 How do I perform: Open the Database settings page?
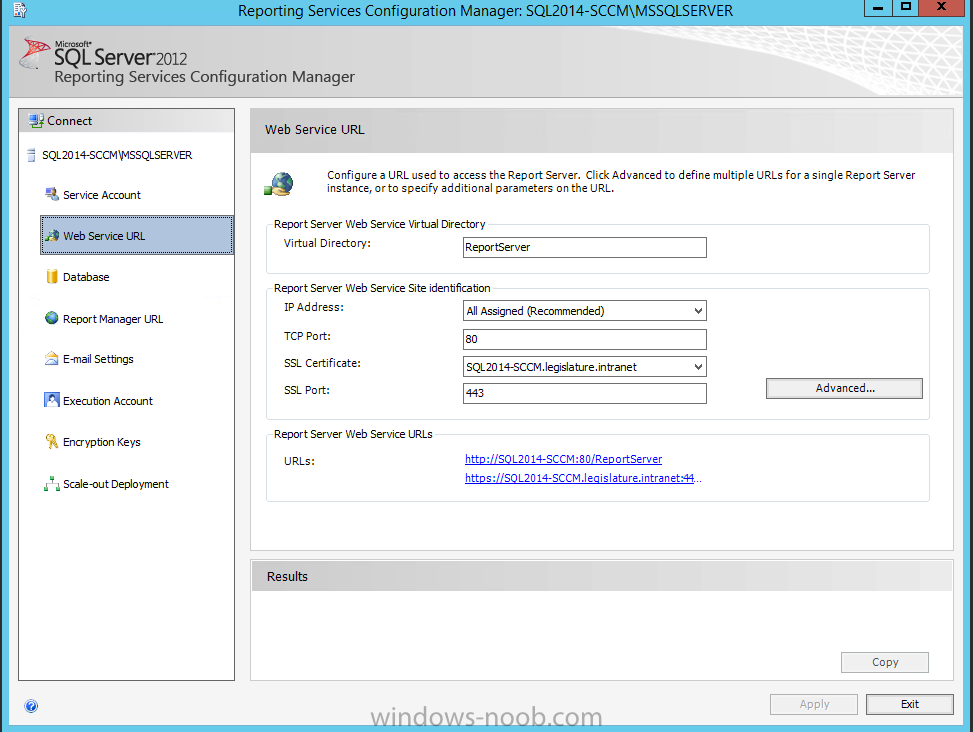(x=86, y=277)
